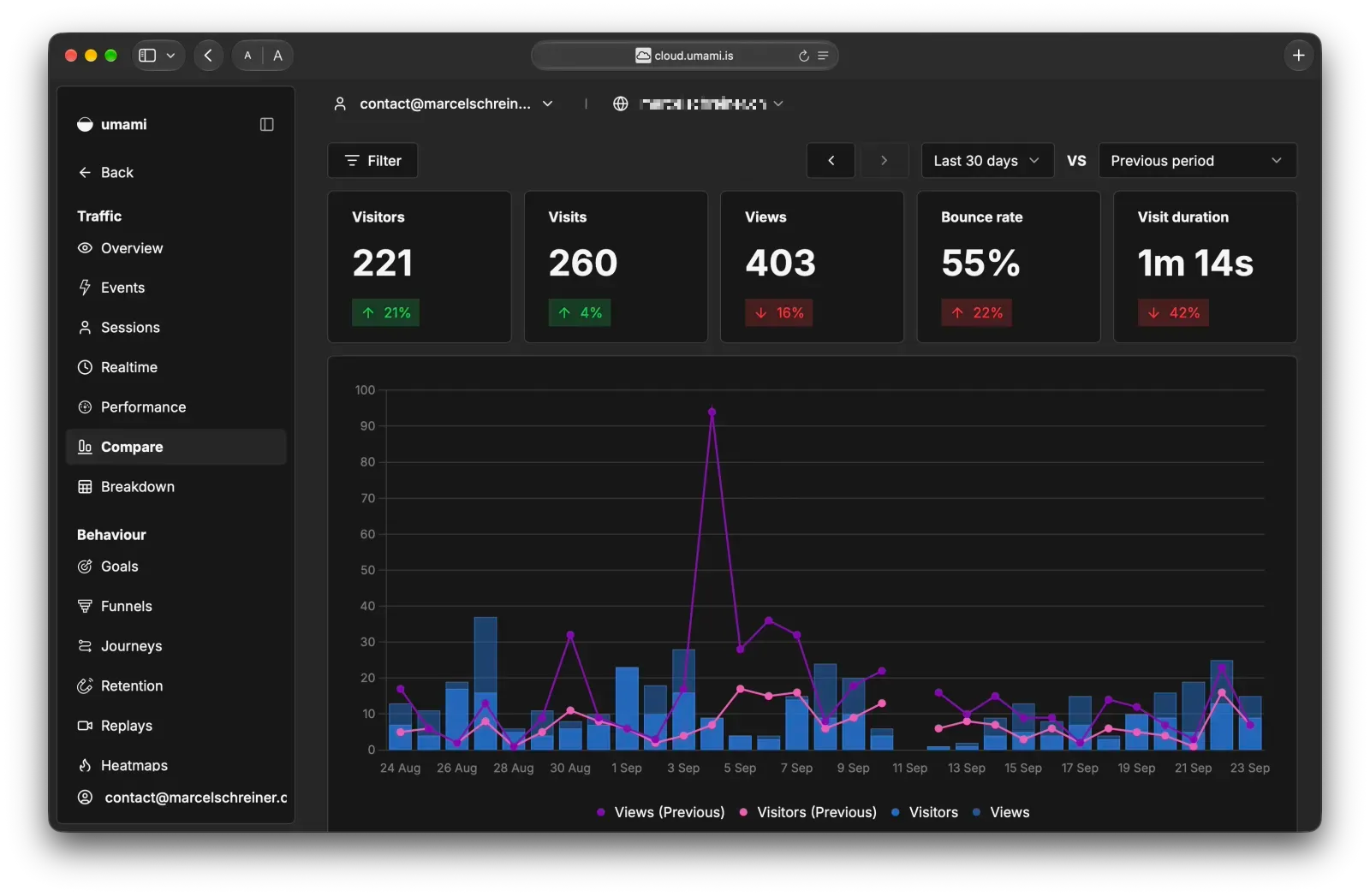Go to Back in sidebar

tap(106, 173)
